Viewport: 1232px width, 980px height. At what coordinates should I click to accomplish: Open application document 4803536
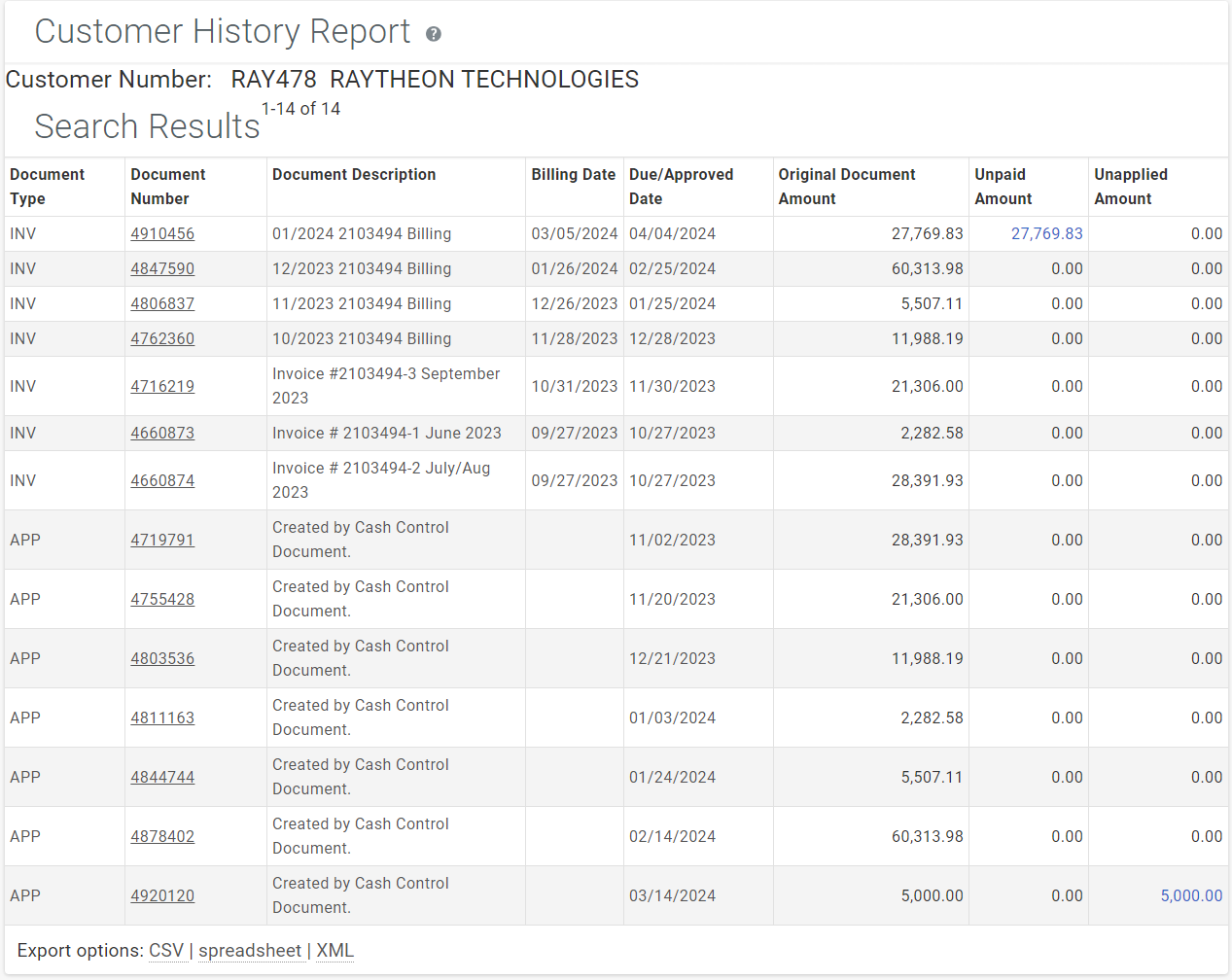click(x=162, y=658)
